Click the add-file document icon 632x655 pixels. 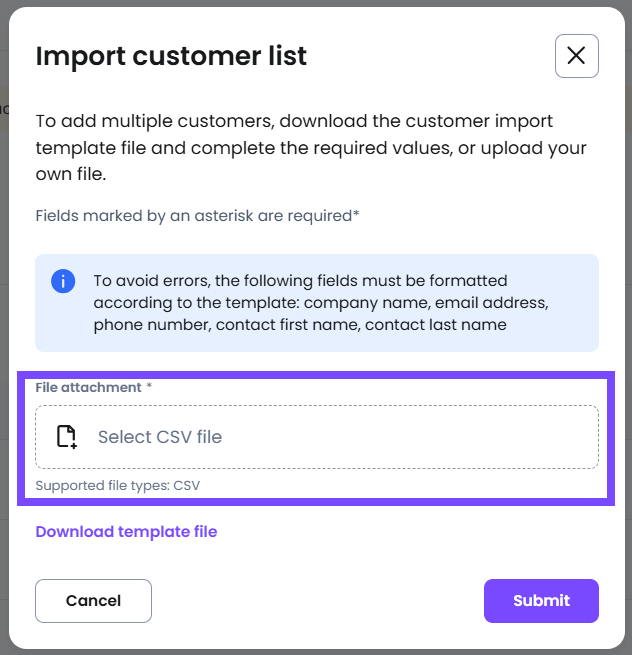tap(66, 437)
